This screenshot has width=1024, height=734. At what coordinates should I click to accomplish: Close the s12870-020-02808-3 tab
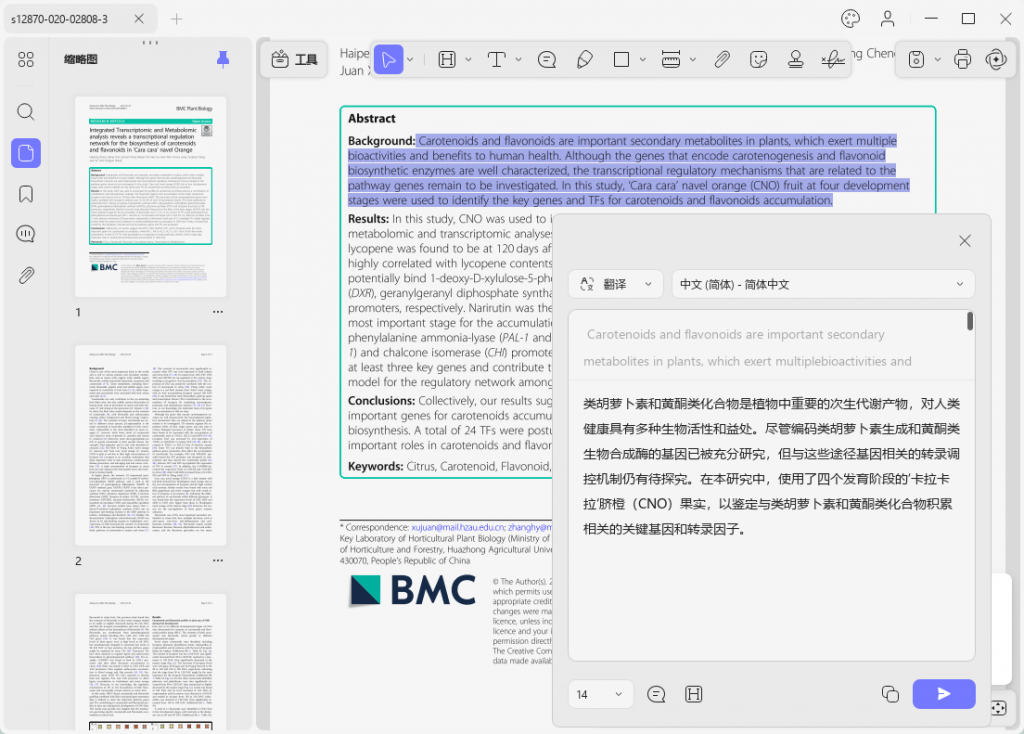(x=139, y=19)
